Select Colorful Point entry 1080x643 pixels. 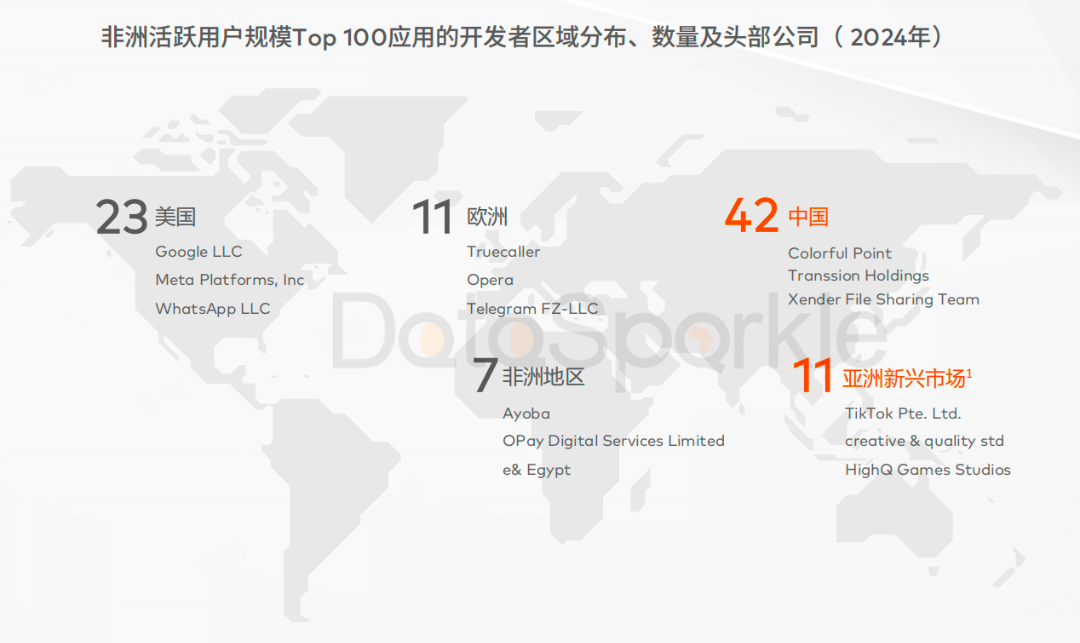pos(840,253)
